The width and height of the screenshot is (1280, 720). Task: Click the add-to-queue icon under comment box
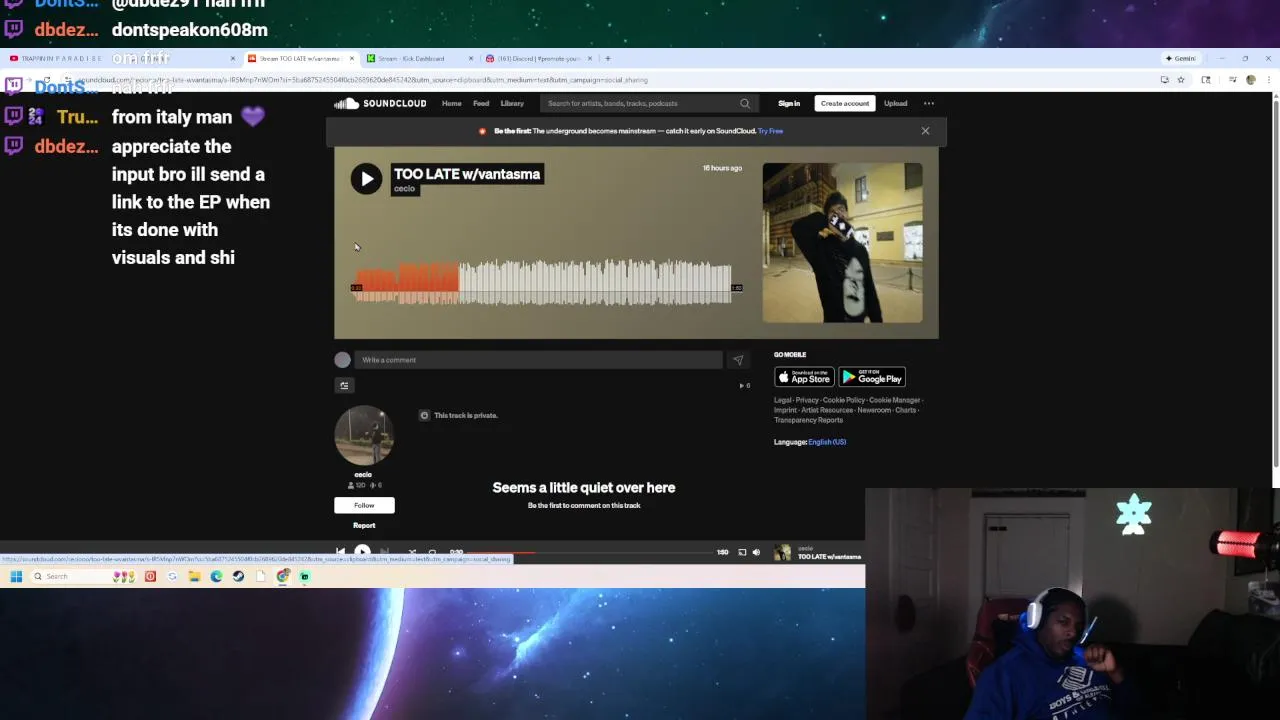344,385
